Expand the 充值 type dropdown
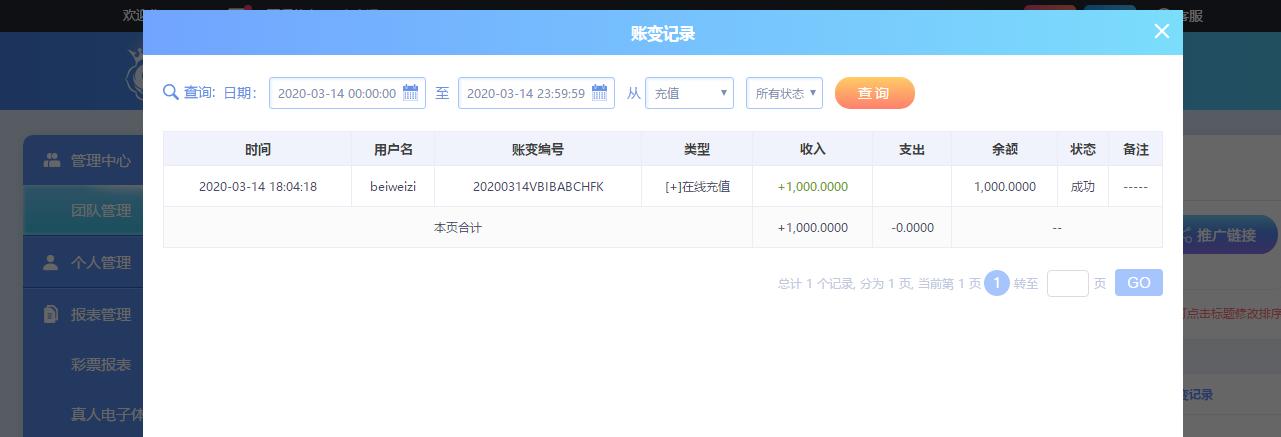 click(x=689, y=93)
